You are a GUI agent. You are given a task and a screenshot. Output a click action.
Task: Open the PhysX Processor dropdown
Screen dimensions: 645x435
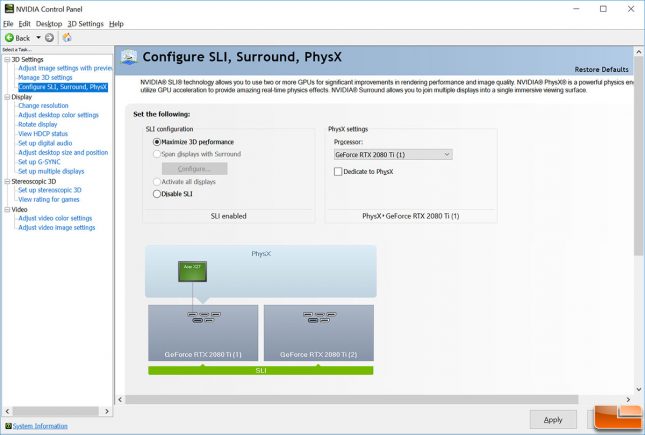tap(393, 155)
